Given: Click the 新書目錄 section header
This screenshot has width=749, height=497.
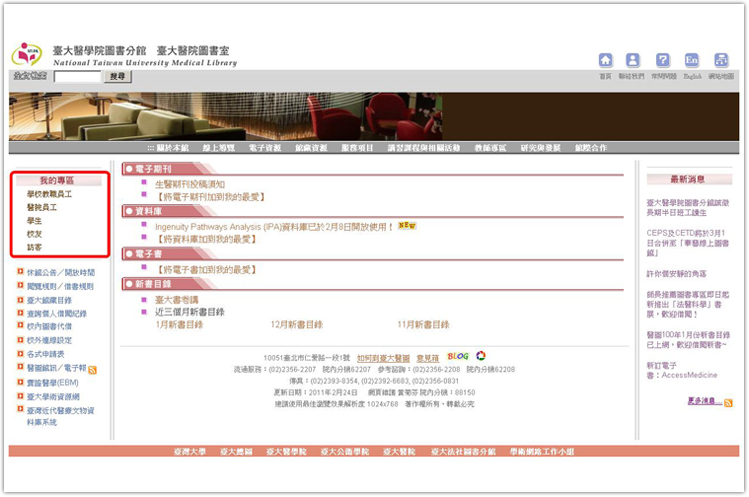Looking at the screenshot, I should coord(153,284).
